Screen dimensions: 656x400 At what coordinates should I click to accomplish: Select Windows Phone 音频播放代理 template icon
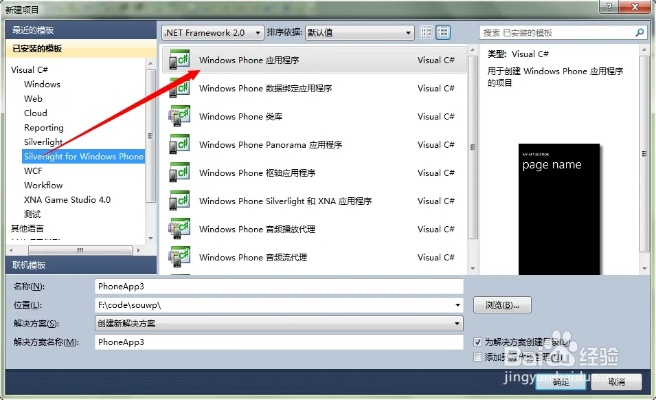point(179,229)
